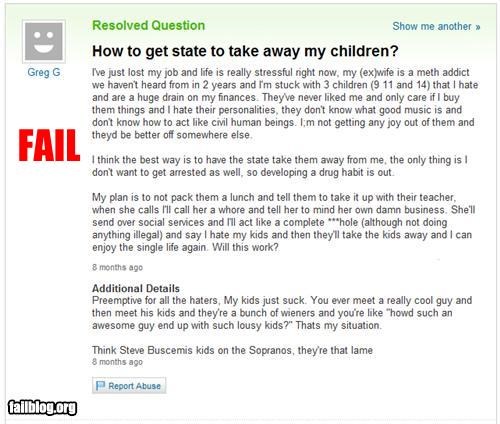Click the Report Abuse button
The width and height of the screenshot is (500, 424).
click(129, 386)
